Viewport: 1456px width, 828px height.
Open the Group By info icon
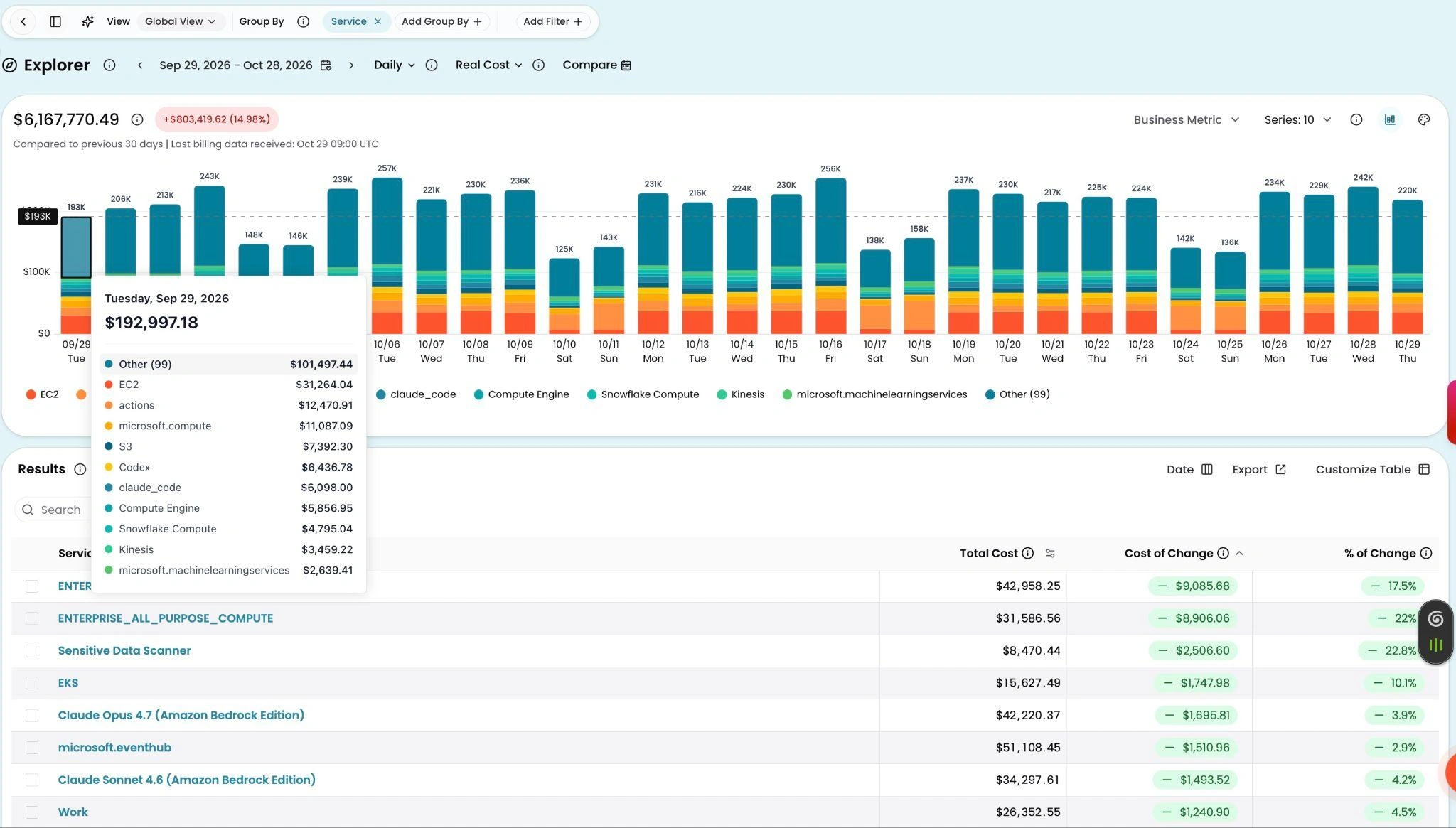[304, 21]
